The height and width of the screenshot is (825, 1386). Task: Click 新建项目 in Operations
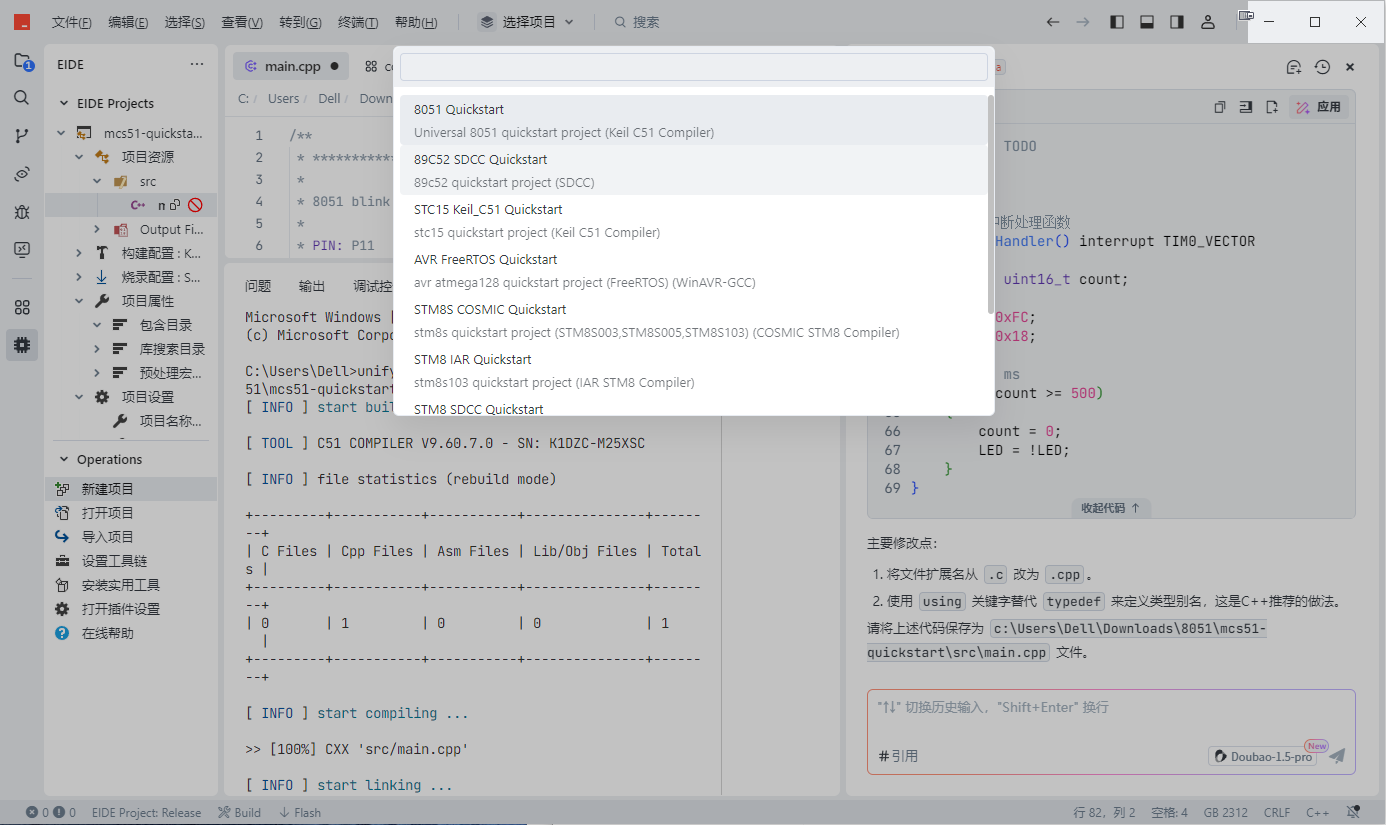click(x=131, y=489)
